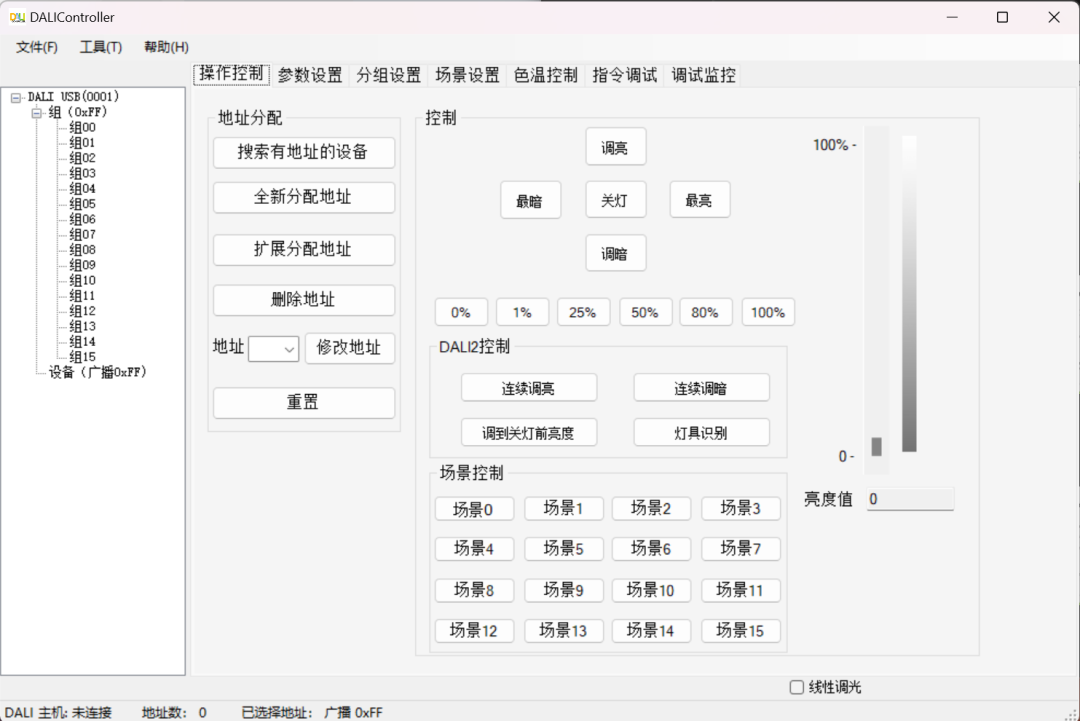
Task: Click the 搜索有地址的设备 button
Action: tap(303, 152)
